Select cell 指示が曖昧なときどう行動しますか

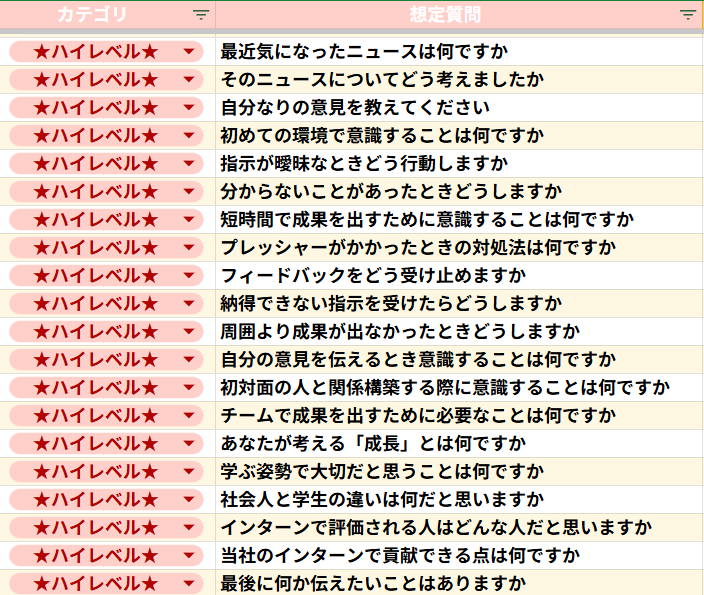tap(459, 163)
